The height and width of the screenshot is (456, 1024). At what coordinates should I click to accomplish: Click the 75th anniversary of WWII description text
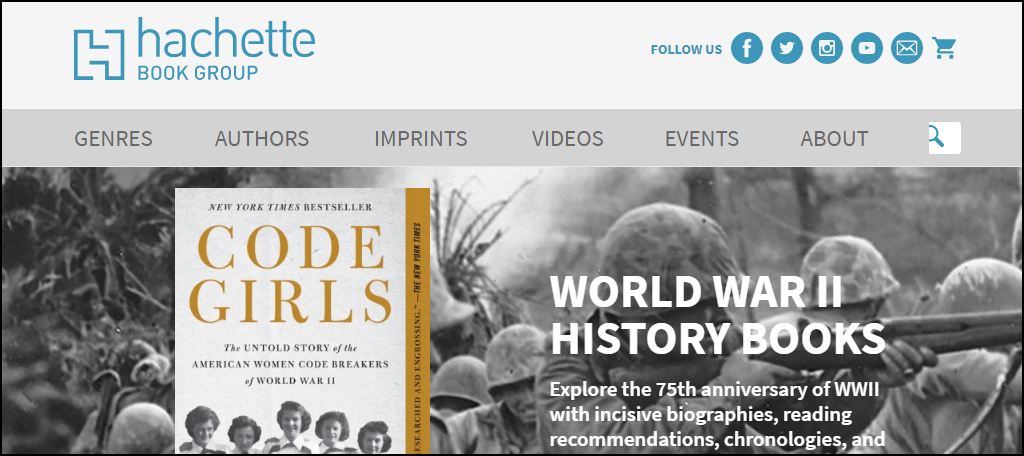(x=717, y=414)
